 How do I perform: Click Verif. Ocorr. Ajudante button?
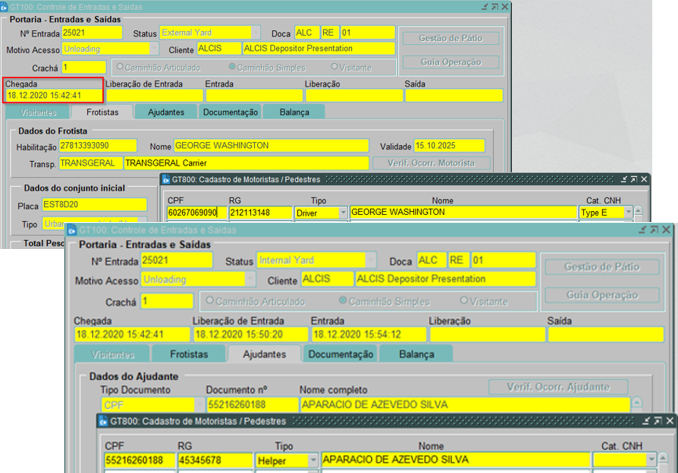(x=558, y=387)
